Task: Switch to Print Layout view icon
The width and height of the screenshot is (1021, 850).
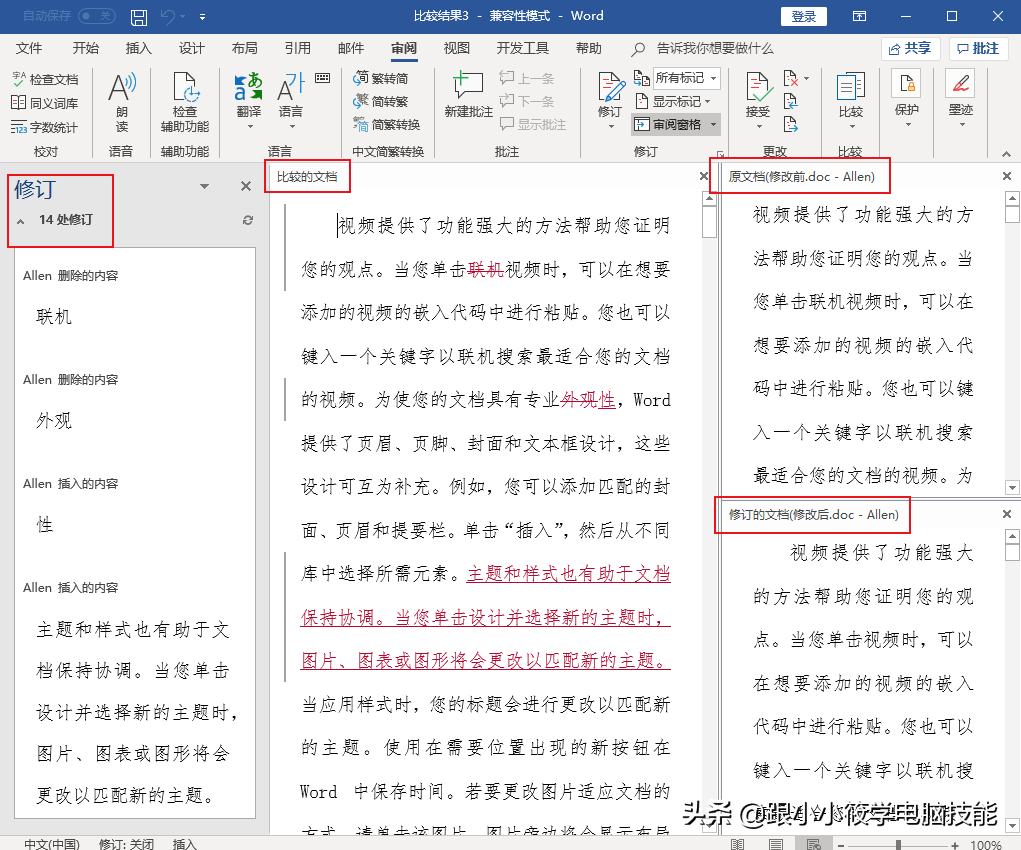Action: click(x=776, y=844)
